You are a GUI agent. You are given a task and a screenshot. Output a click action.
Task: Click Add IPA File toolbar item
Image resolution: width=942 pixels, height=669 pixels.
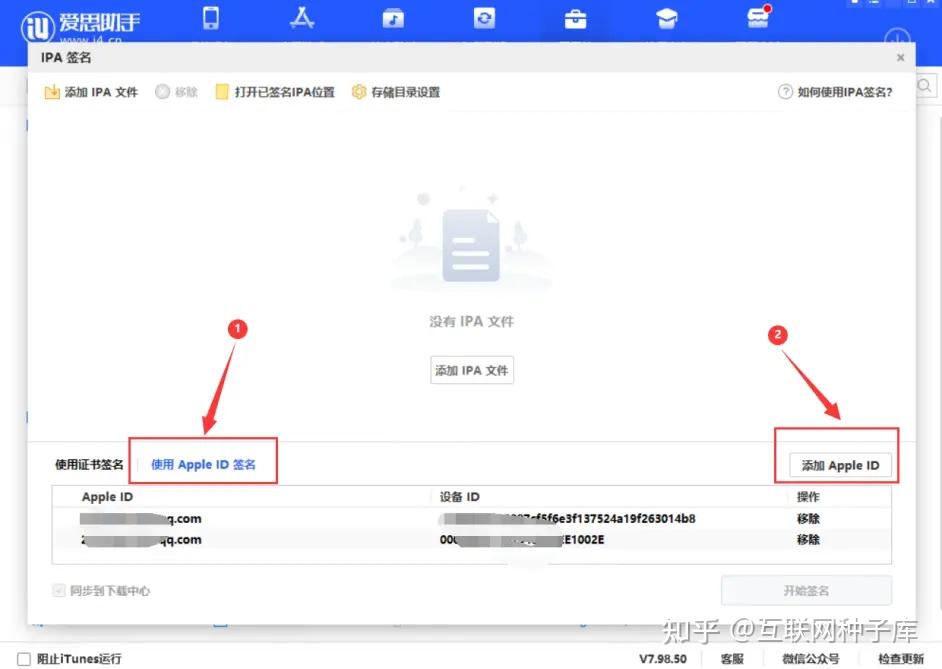(x=91, y=92)
